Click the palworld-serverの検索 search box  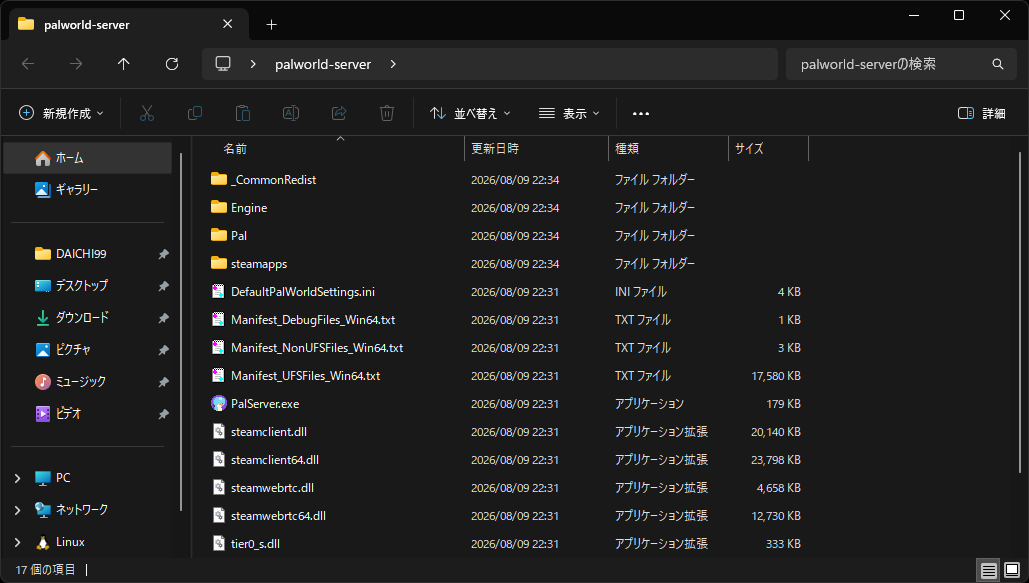click(x=902, y=64)
